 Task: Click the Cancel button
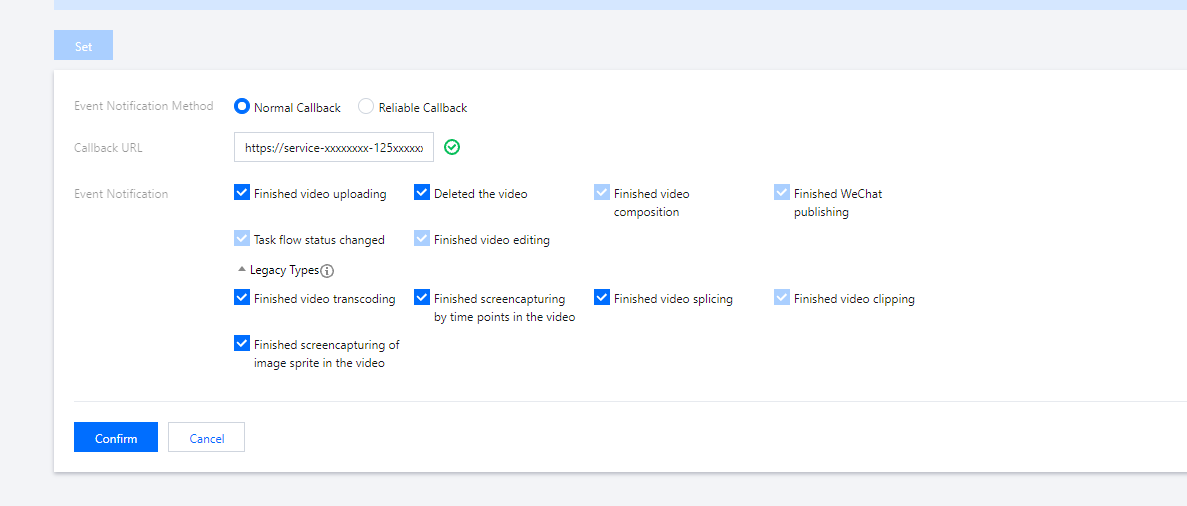(206, 438)
